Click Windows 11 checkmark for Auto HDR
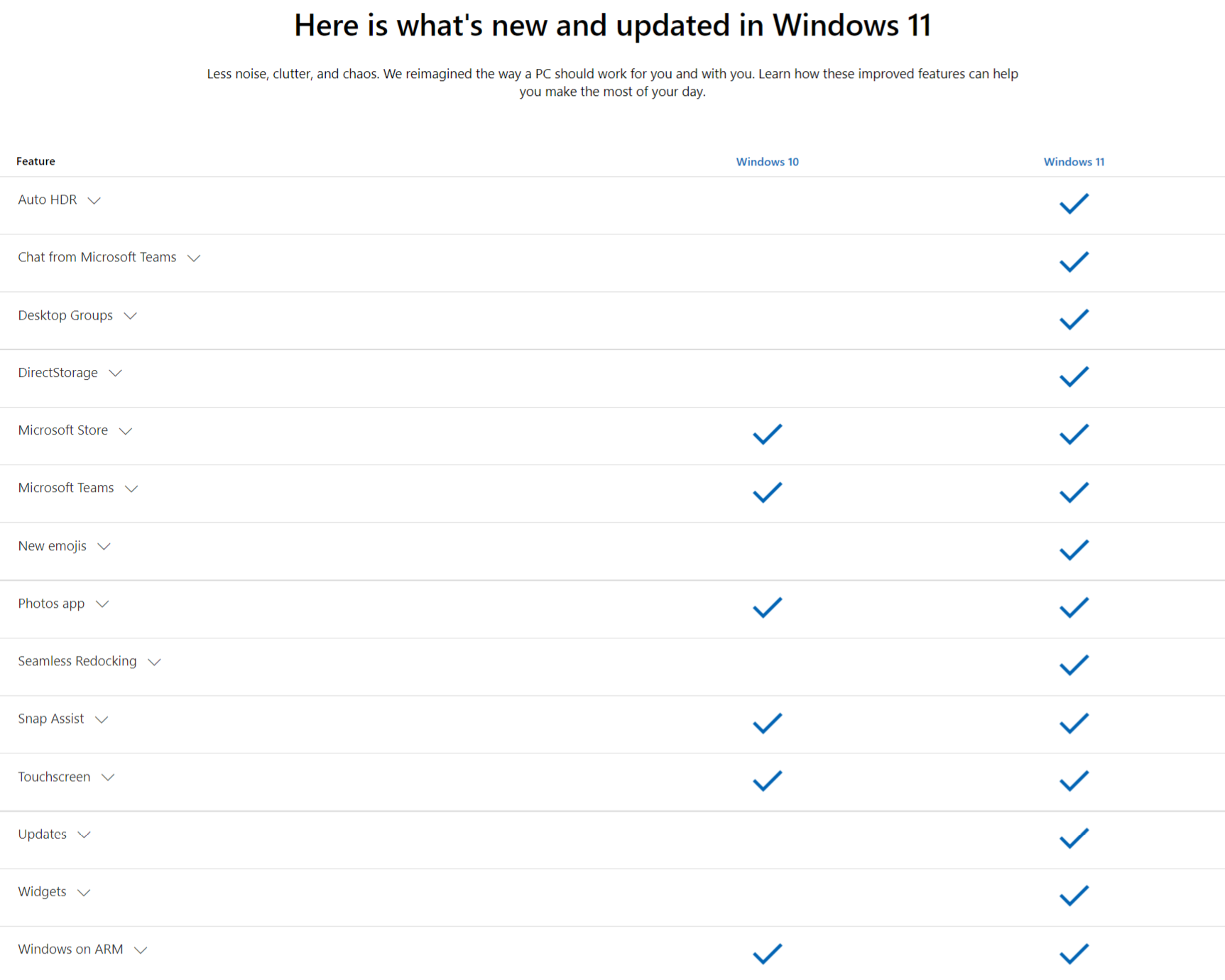This screenshot has width=1225, height=980. point(1074,204)
